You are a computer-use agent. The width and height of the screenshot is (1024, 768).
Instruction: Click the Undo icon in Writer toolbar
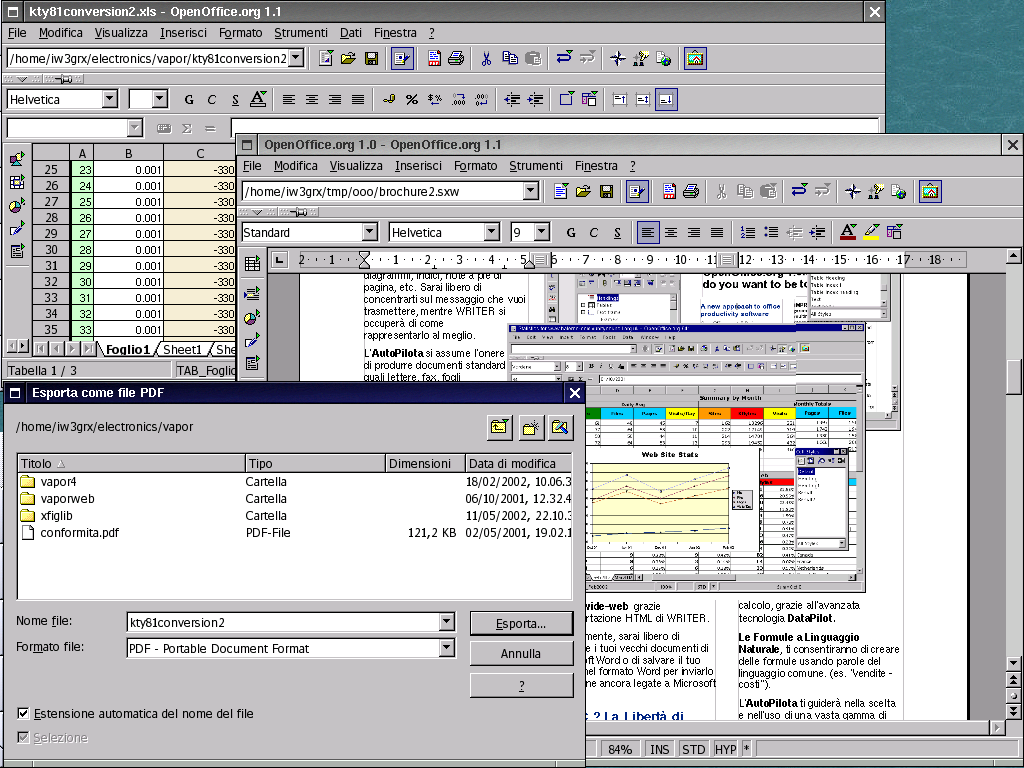[x=799, y=191]
